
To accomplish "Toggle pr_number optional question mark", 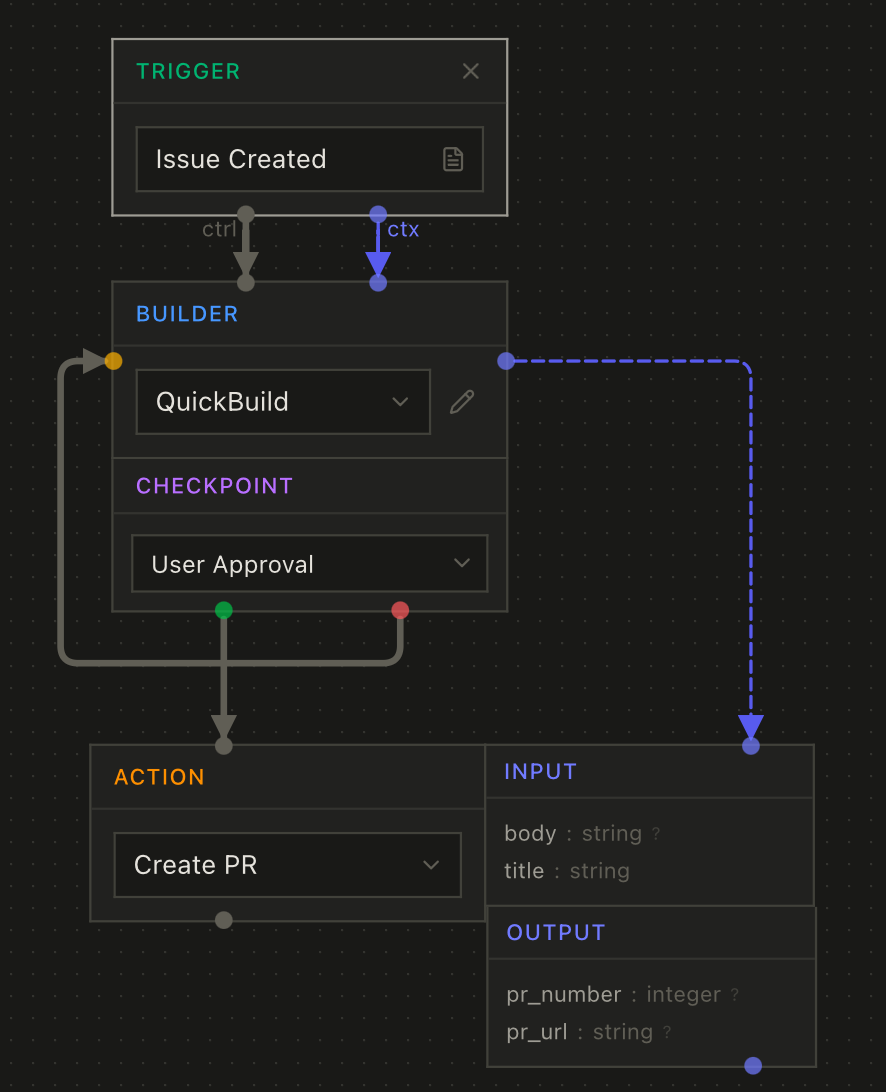I will (735, 994).
